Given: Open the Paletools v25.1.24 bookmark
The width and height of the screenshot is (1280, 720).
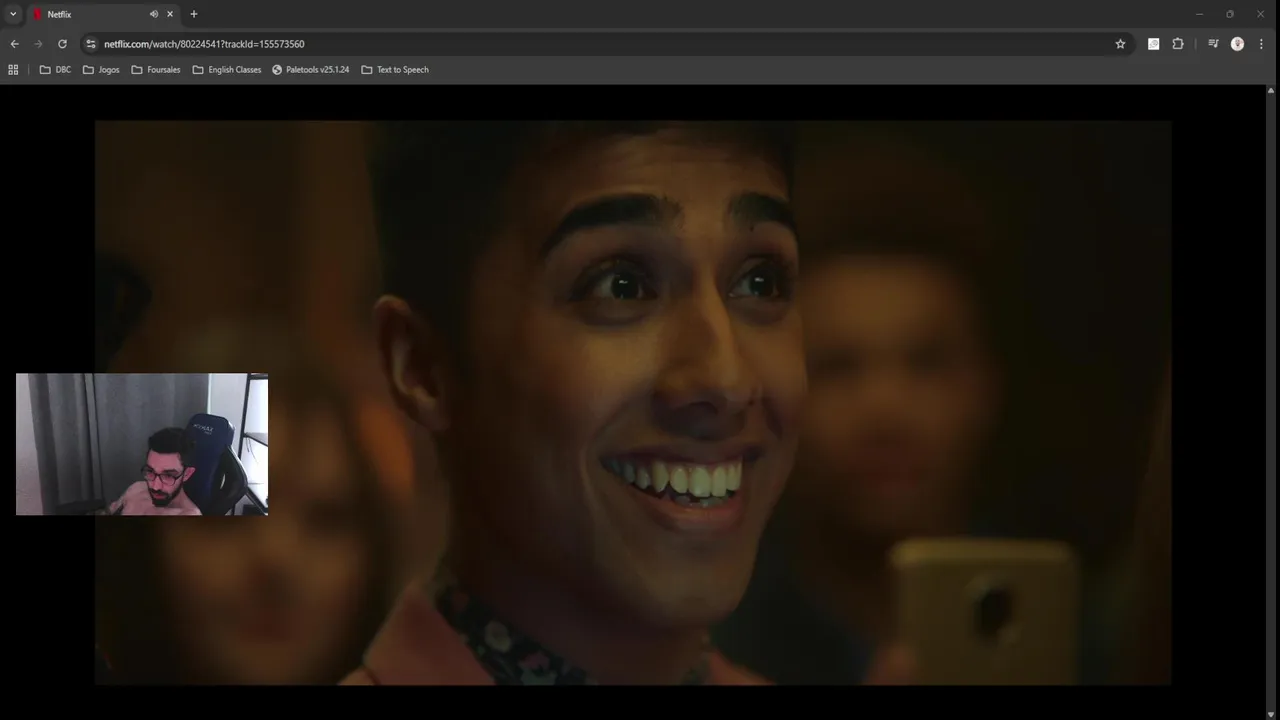Looking at the screenshot, I should pos(311,70).
